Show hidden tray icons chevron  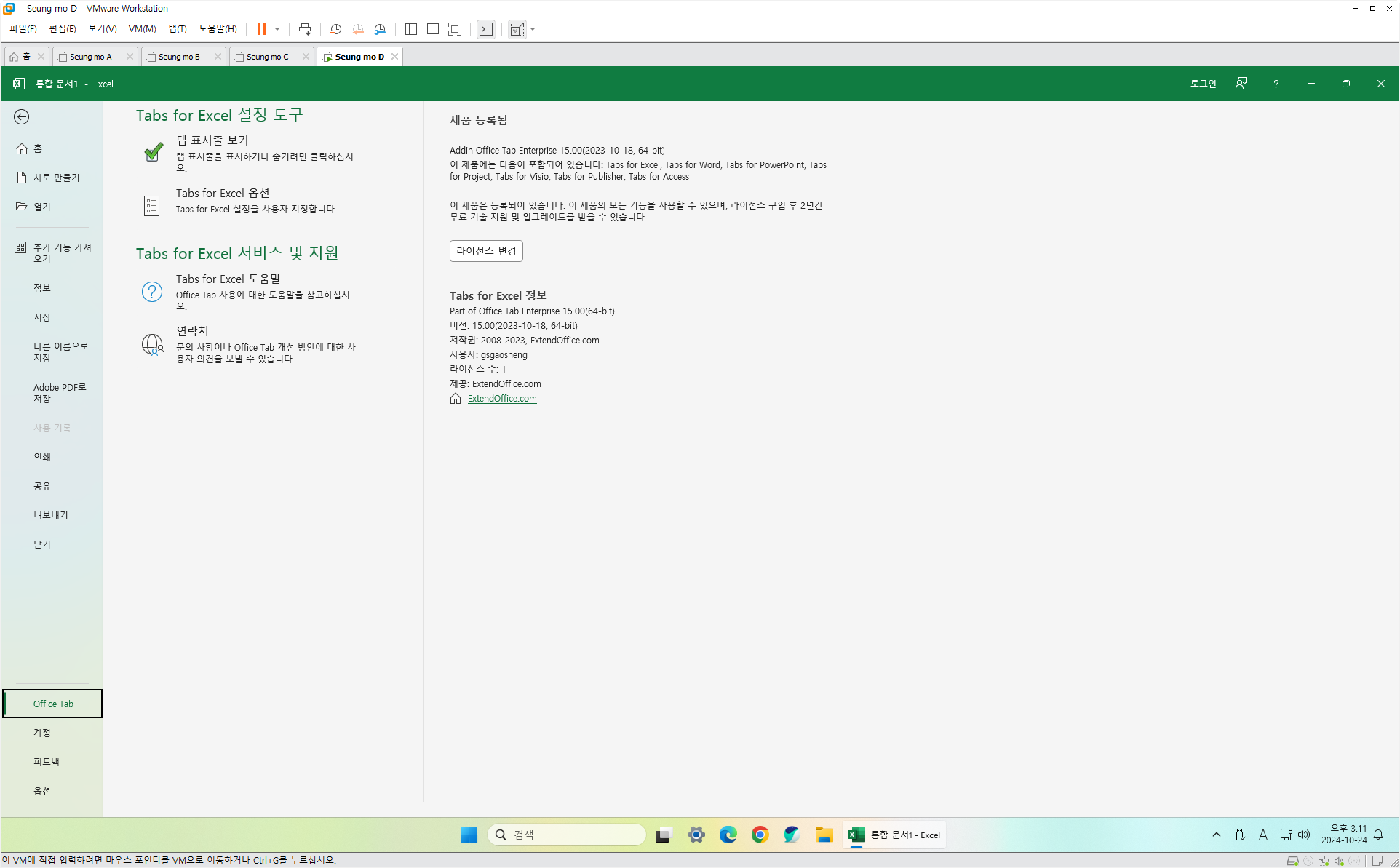1217,835
